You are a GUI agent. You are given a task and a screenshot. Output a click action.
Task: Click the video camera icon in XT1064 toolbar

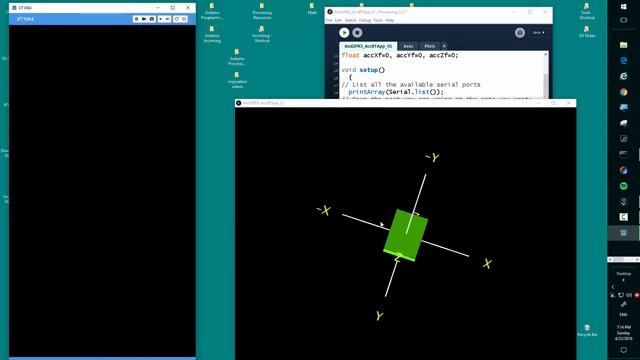click(144, 19)
